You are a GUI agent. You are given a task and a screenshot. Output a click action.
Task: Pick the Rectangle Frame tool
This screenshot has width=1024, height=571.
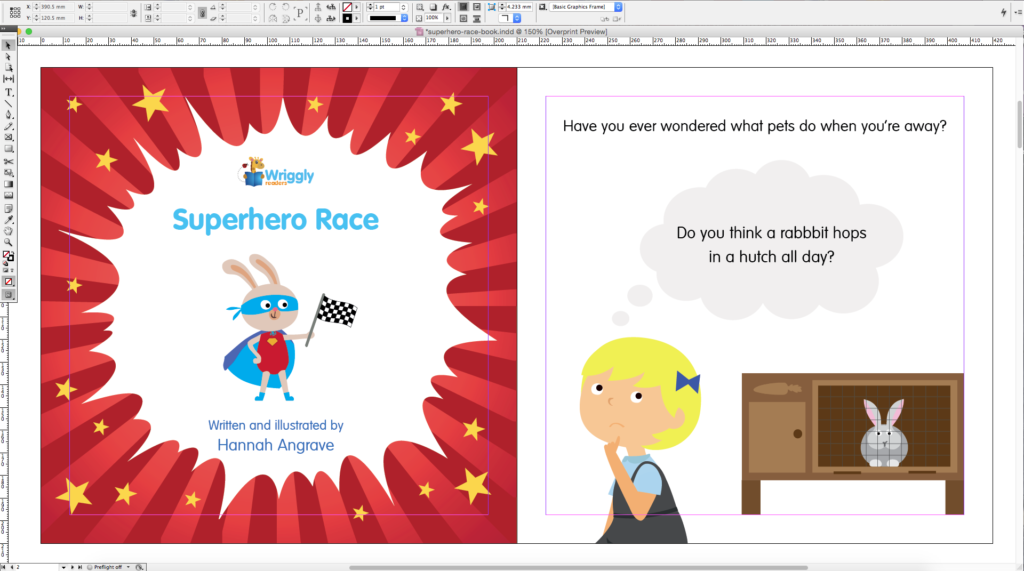point(8,137)
